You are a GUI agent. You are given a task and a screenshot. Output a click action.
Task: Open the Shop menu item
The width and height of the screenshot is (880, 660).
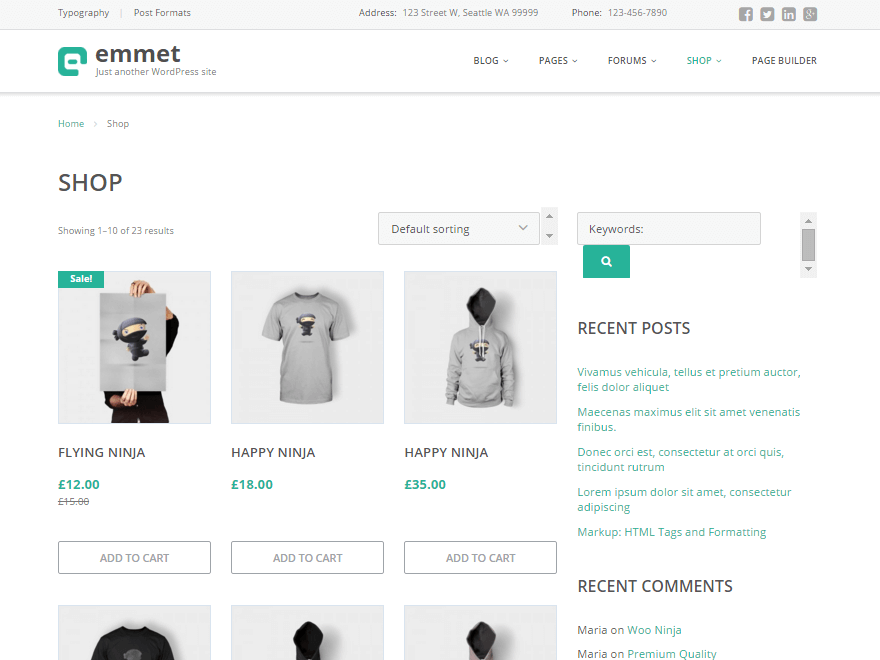click(x=703, y=61)
